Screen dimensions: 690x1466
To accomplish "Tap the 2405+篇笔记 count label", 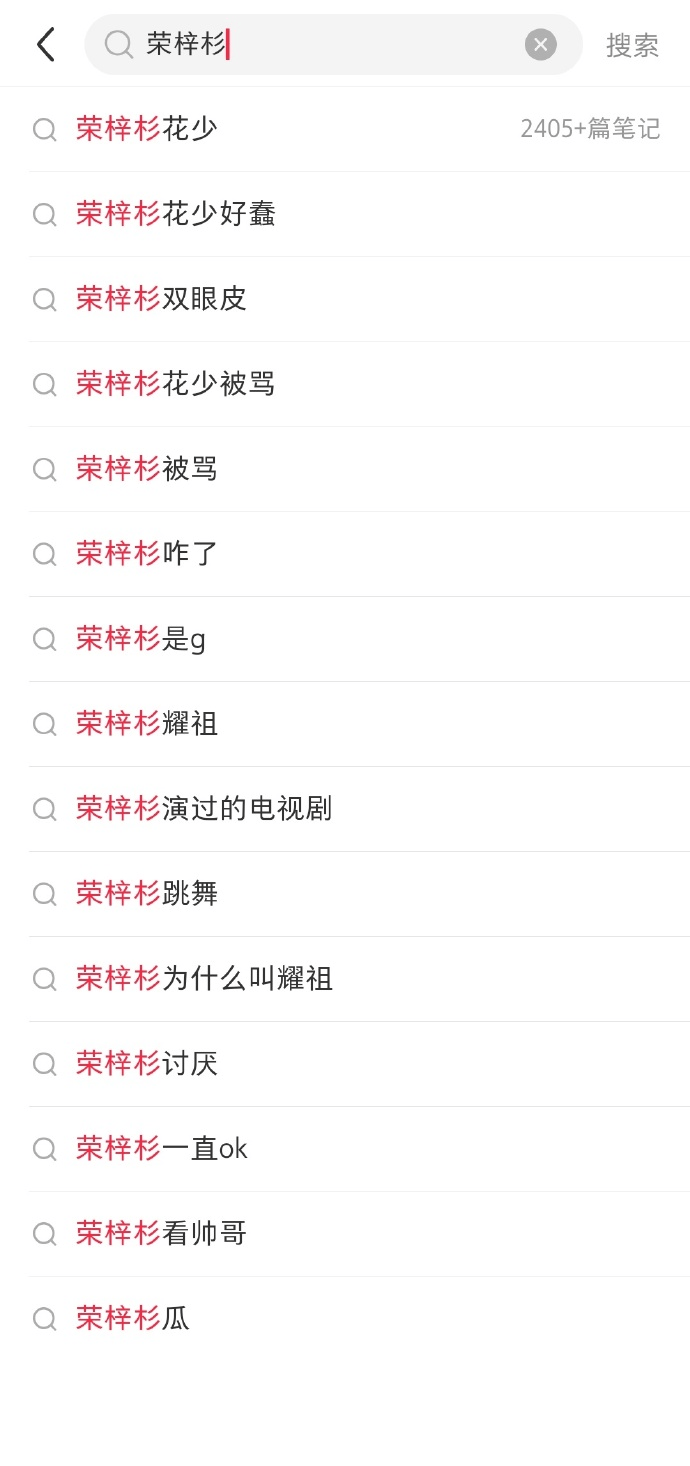I will [590, 129].
